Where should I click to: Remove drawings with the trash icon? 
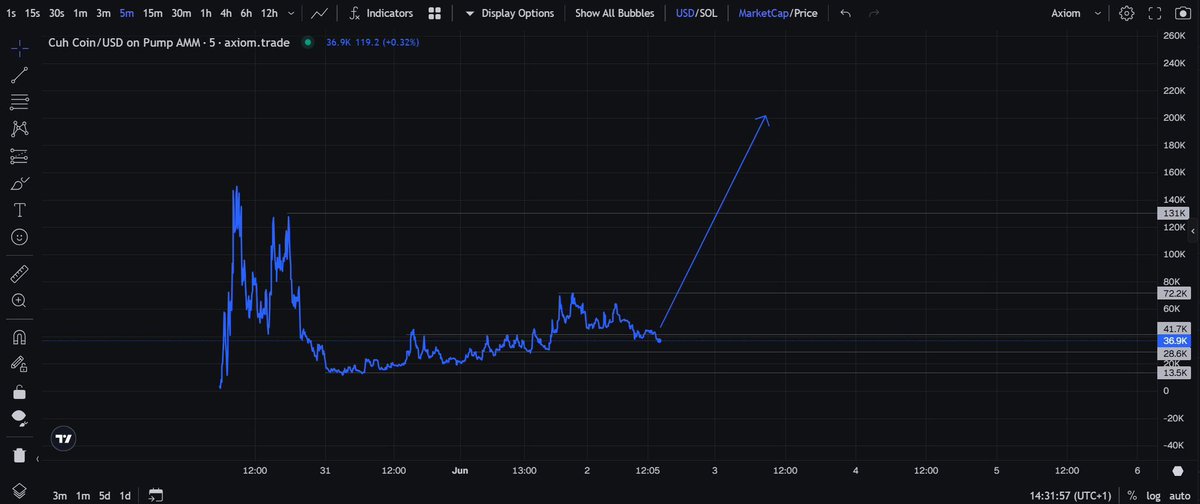click(x=19, y=455)
